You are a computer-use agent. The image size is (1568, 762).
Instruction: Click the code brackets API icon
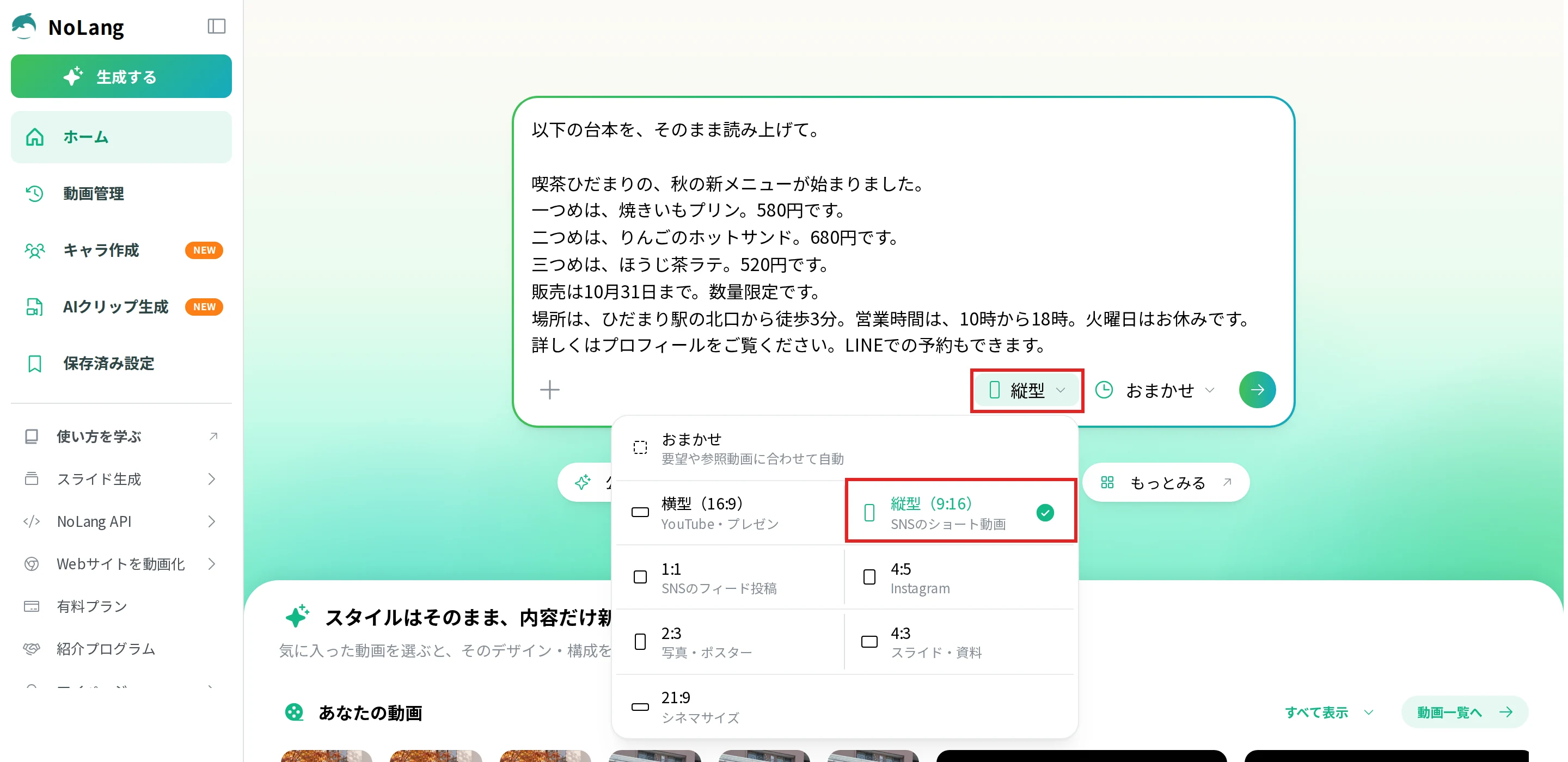pos(32,521)
